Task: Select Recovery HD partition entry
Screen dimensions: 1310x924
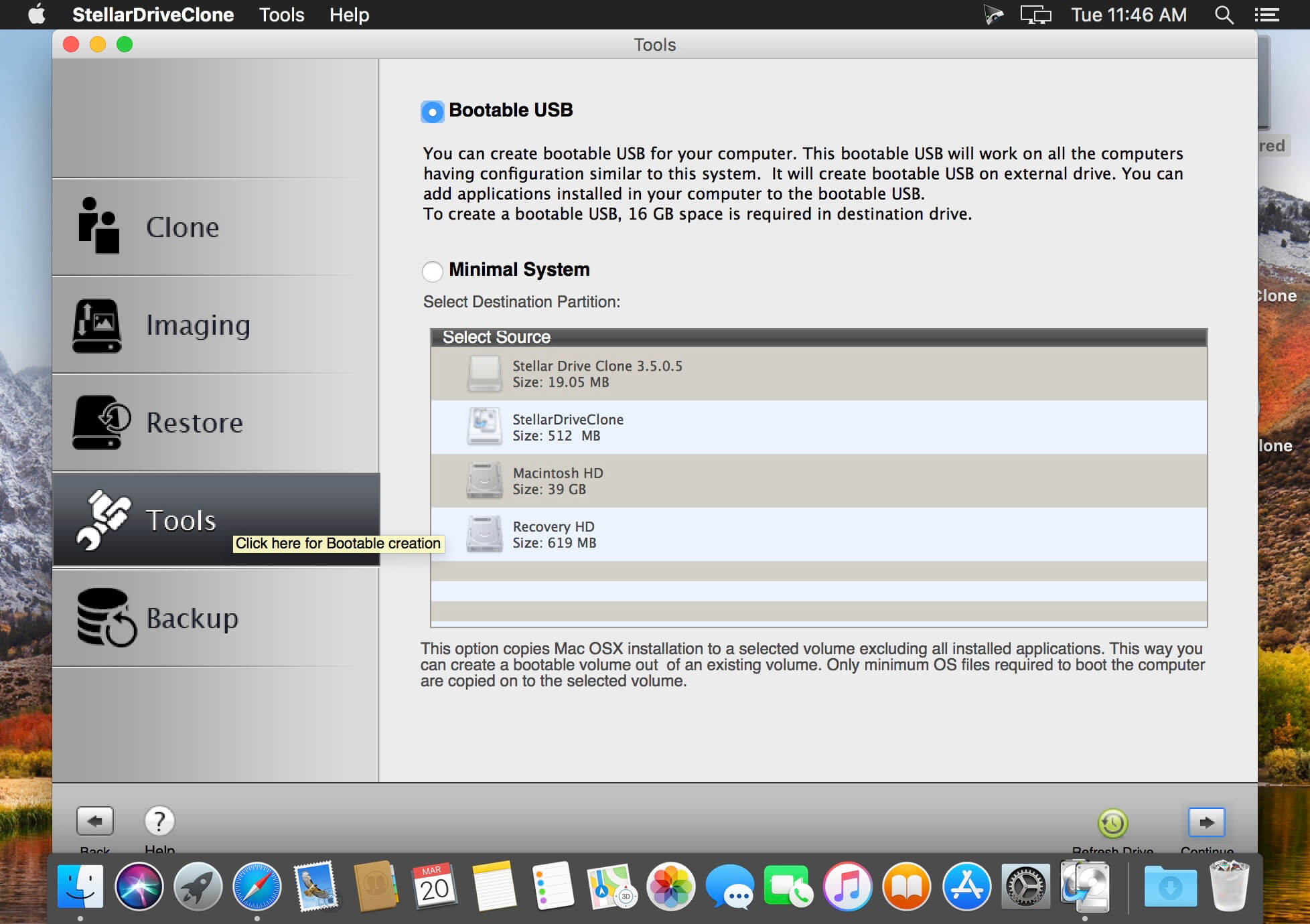Action: point(554,534)
